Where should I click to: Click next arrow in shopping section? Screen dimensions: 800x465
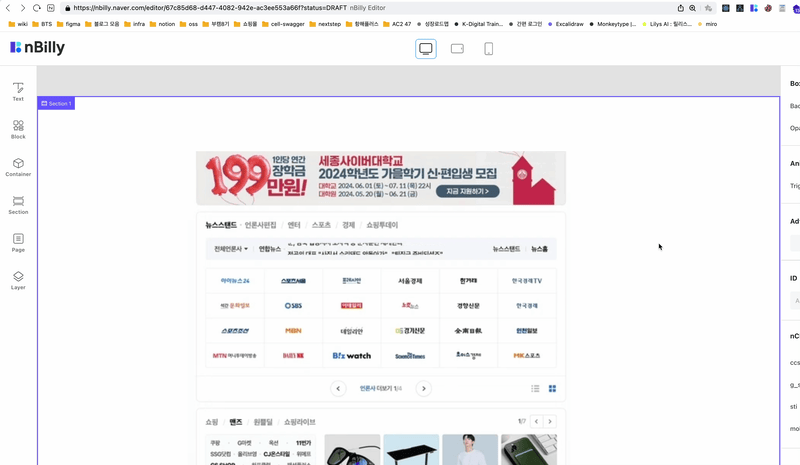pos(550,422)
